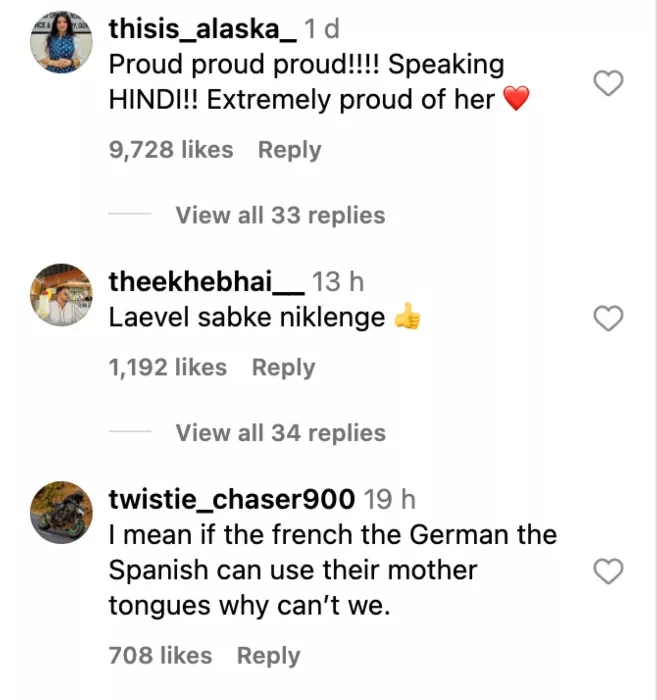
Task: Reply to thisis_alaska_ comment
Action: pyautogui.click(x=289, y=150)
